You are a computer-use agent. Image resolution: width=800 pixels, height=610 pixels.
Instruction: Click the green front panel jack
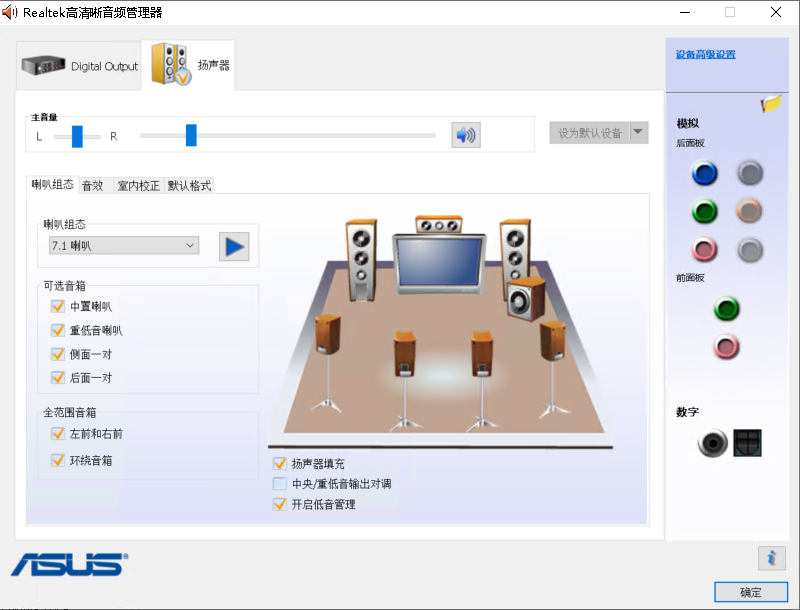pyautogui.click(x=727, y=309)
